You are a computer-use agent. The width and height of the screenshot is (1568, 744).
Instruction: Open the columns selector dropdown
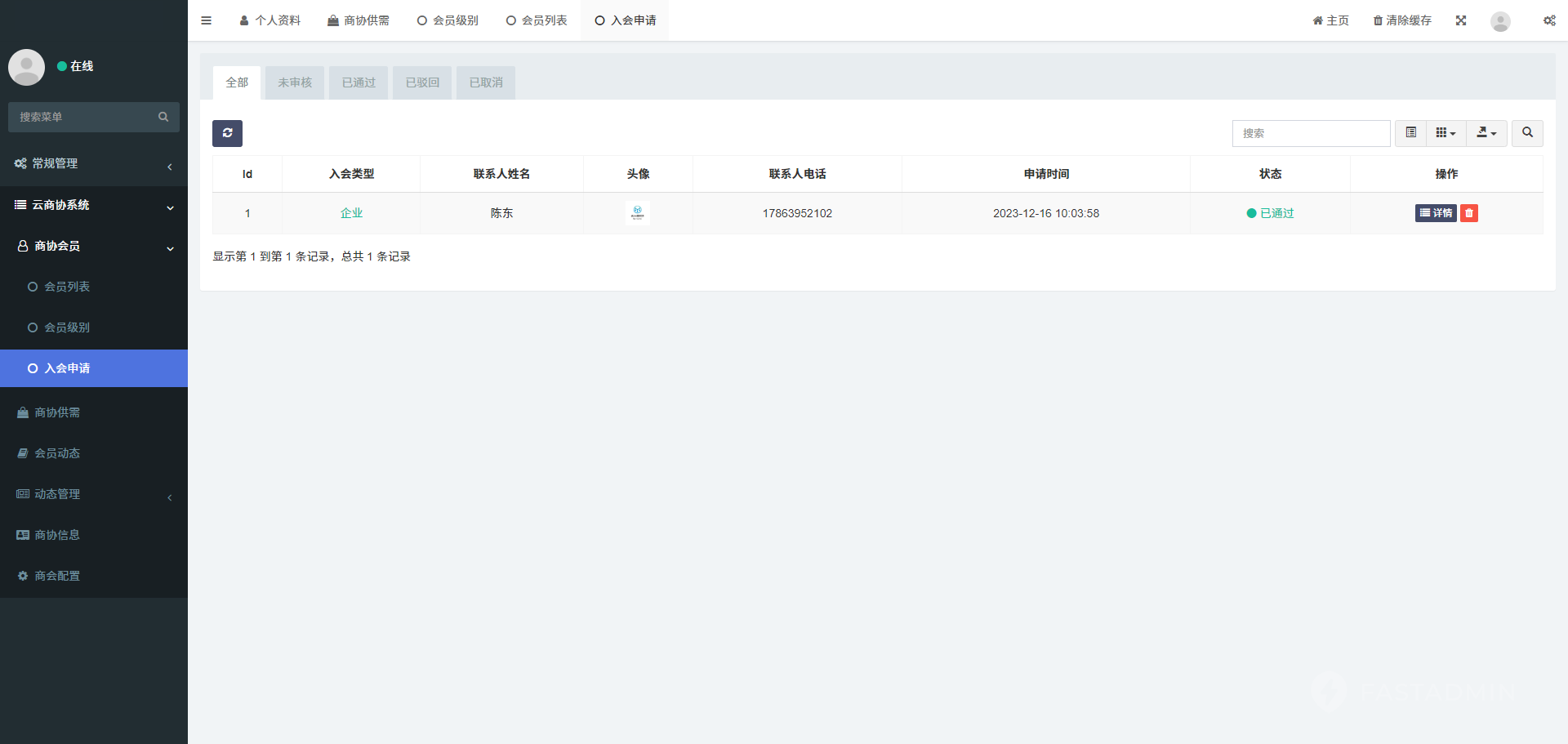click(x=1445, y=133)
